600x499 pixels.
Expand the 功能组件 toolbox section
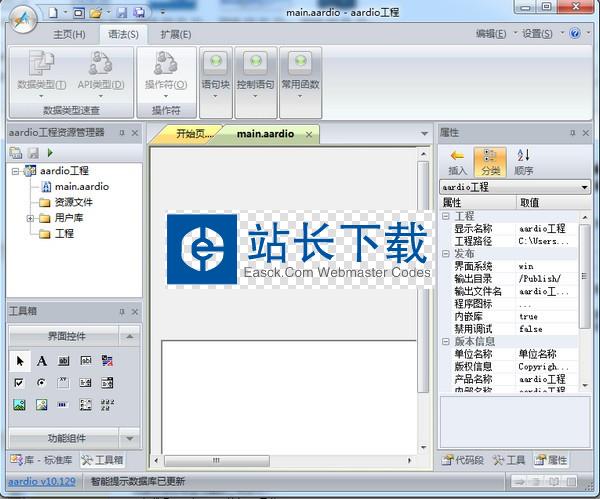130,438
